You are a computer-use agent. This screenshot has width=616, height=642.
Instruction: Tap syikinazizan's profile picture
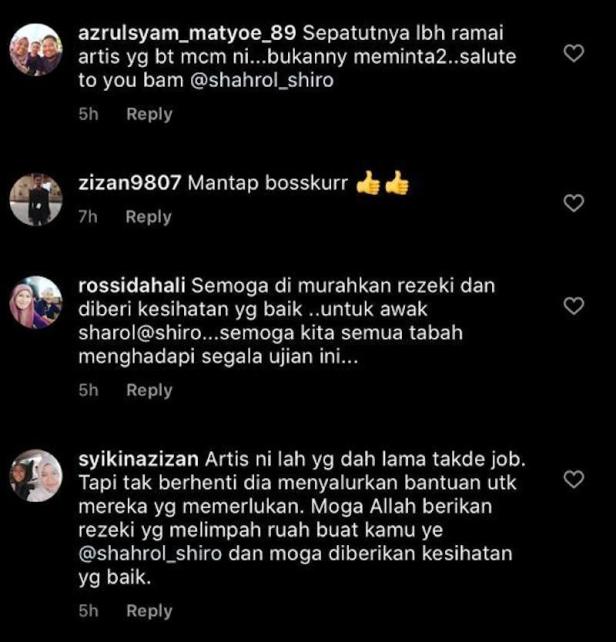point(36,476)
